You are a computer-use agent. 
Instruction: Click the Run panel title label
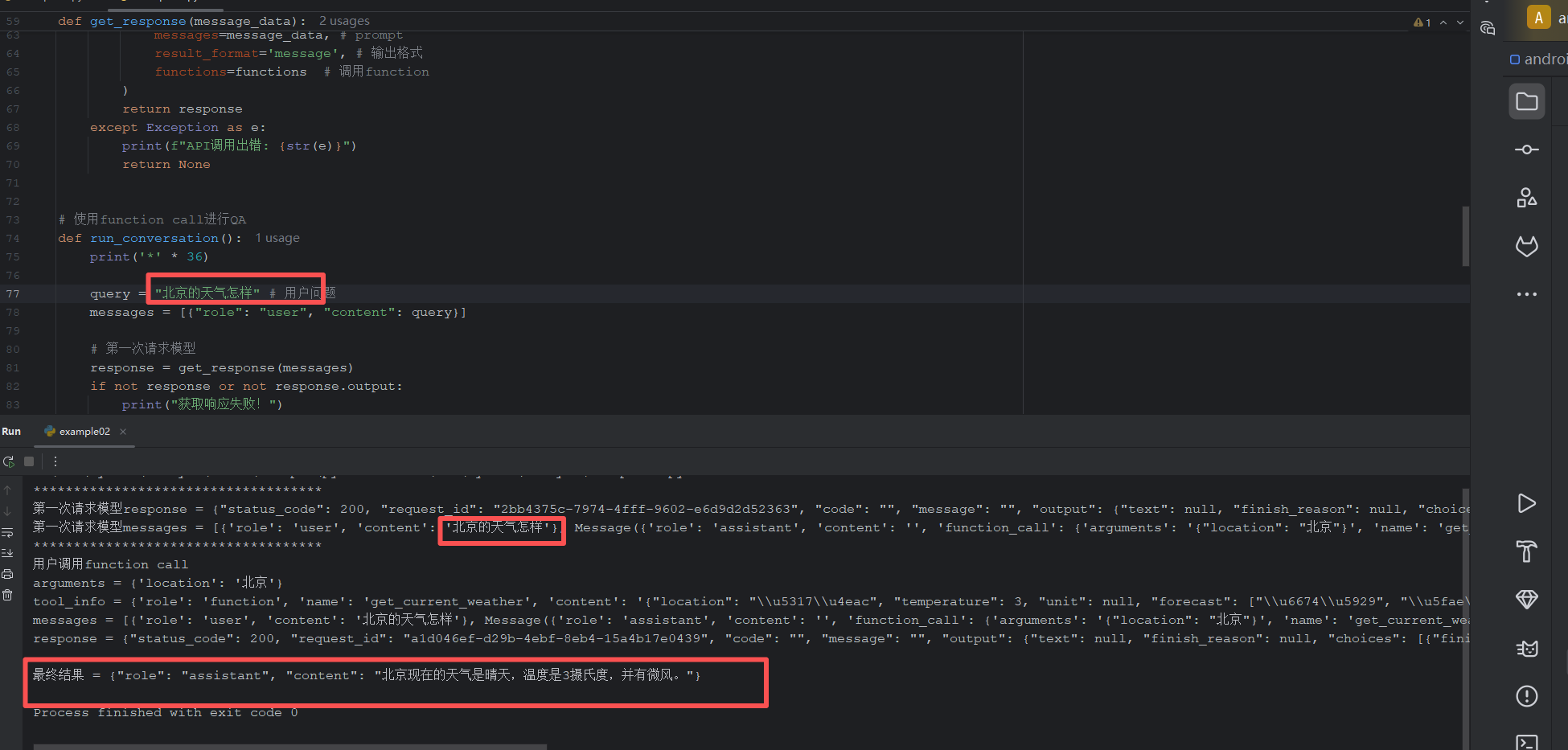click(11, 432)
